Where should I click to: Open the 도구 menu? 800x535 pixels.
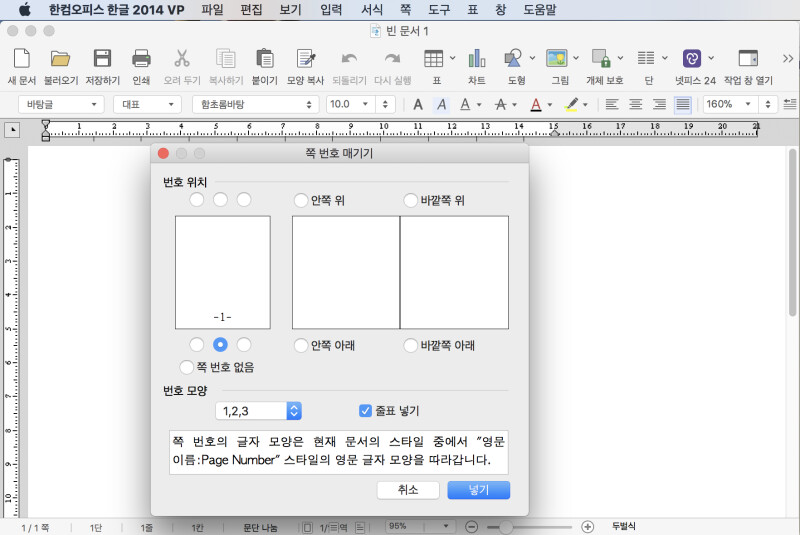(438, 10)
